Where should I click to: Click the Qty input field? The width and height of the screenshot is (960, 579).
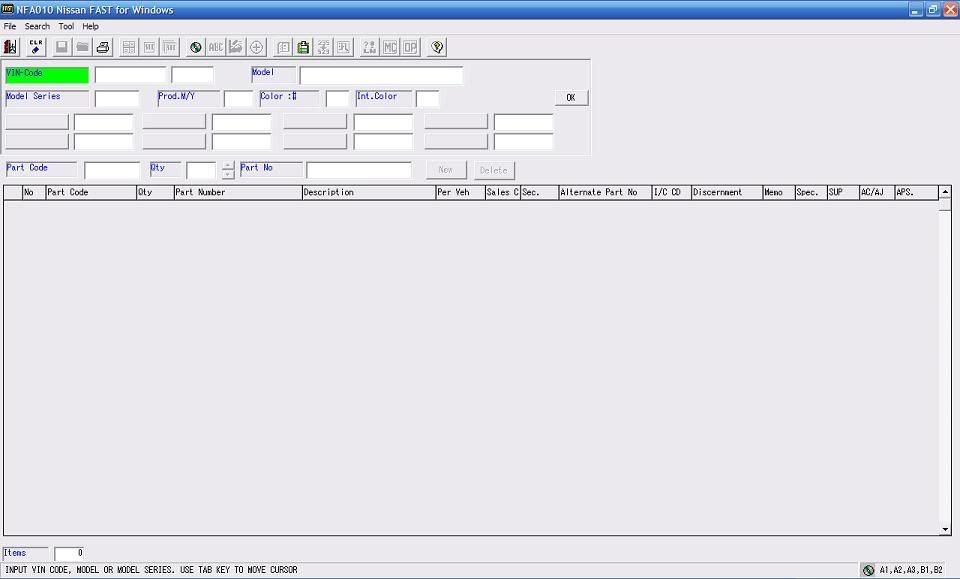pos(201,170)
